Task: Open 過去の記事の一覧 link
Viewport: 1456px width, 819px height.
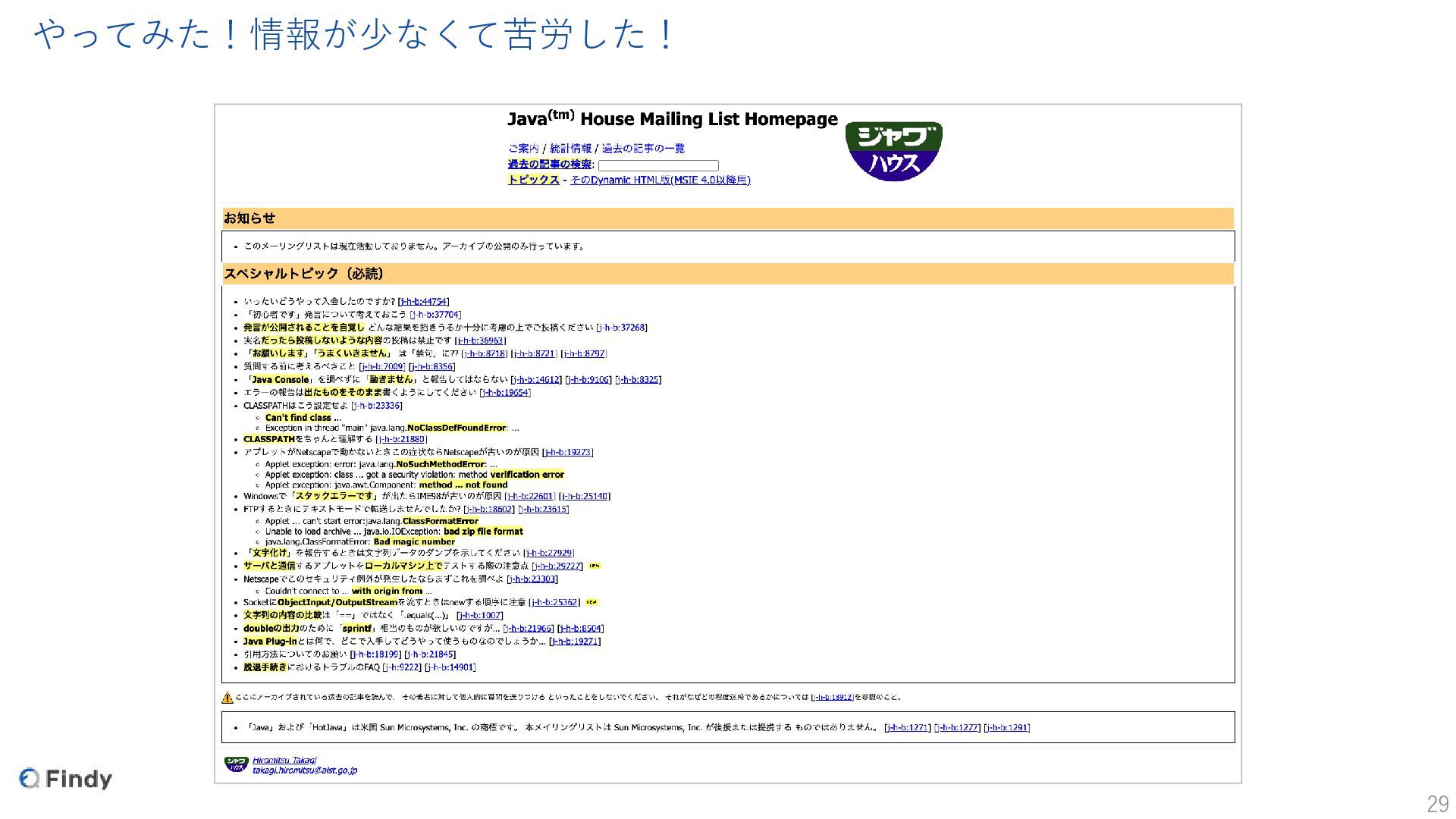Action: pos(643,149)
